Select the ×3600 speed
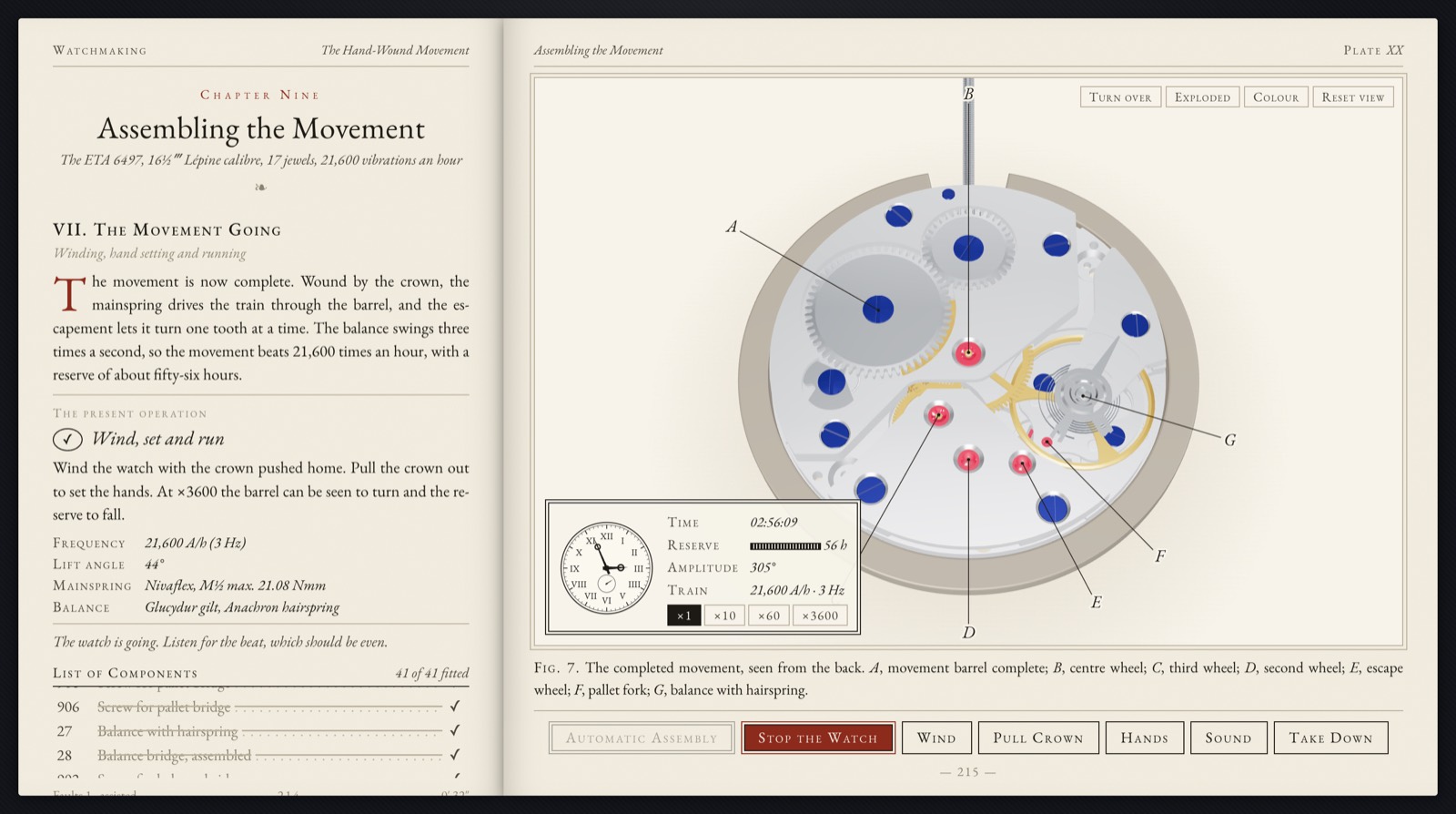Screen dimensions: 1456x814 point(820,616)
